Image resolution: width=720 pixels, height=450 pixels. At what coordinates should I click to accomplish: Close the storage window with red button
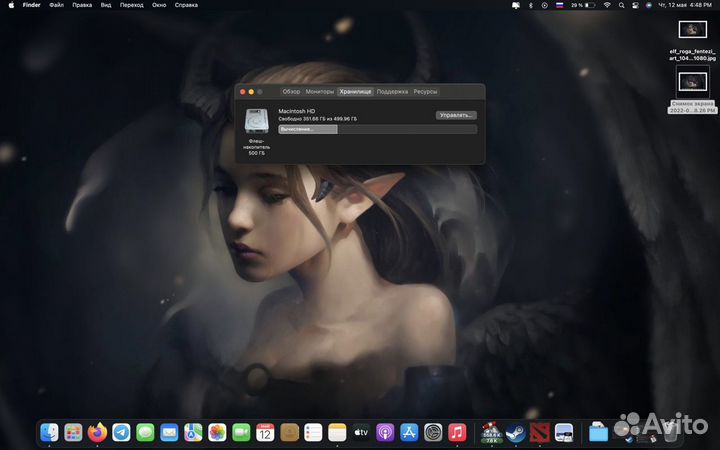click(242, 92)
